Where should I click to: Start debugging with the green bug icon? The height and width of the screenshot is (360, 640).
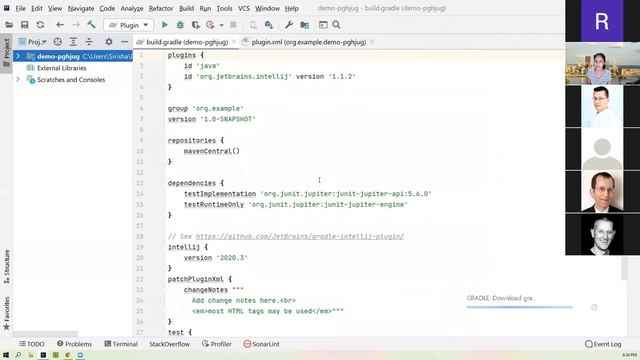(180, 25)
